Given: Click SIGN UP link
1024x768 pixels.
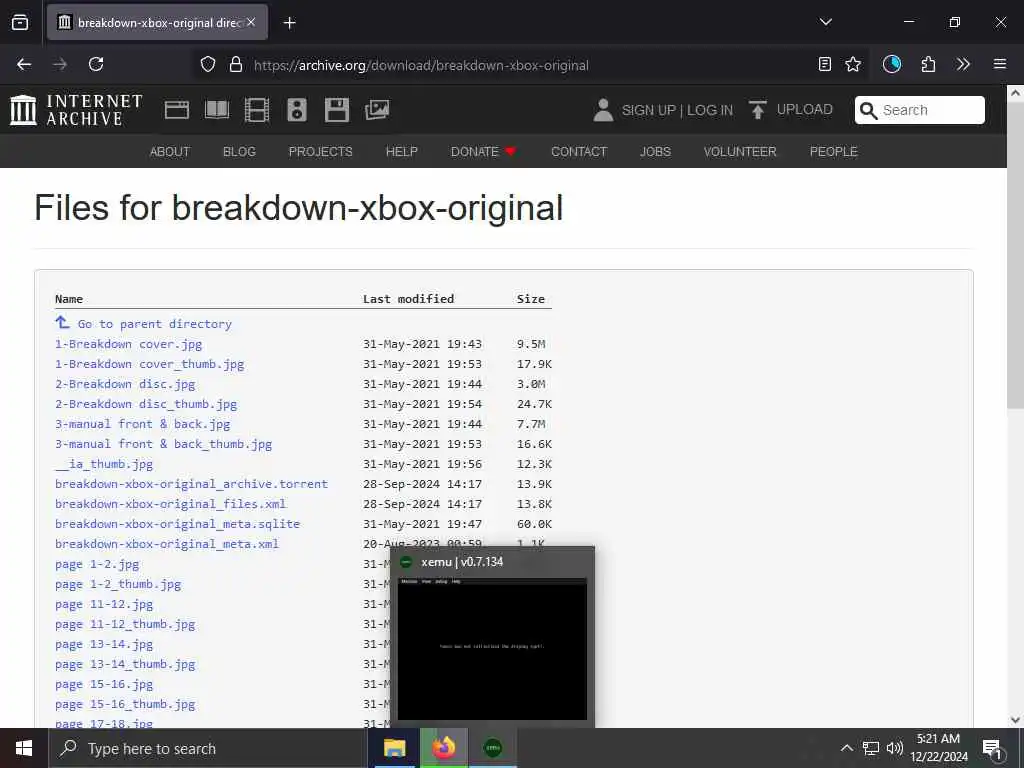Looking at the screenshot, I should pos(648,110).
